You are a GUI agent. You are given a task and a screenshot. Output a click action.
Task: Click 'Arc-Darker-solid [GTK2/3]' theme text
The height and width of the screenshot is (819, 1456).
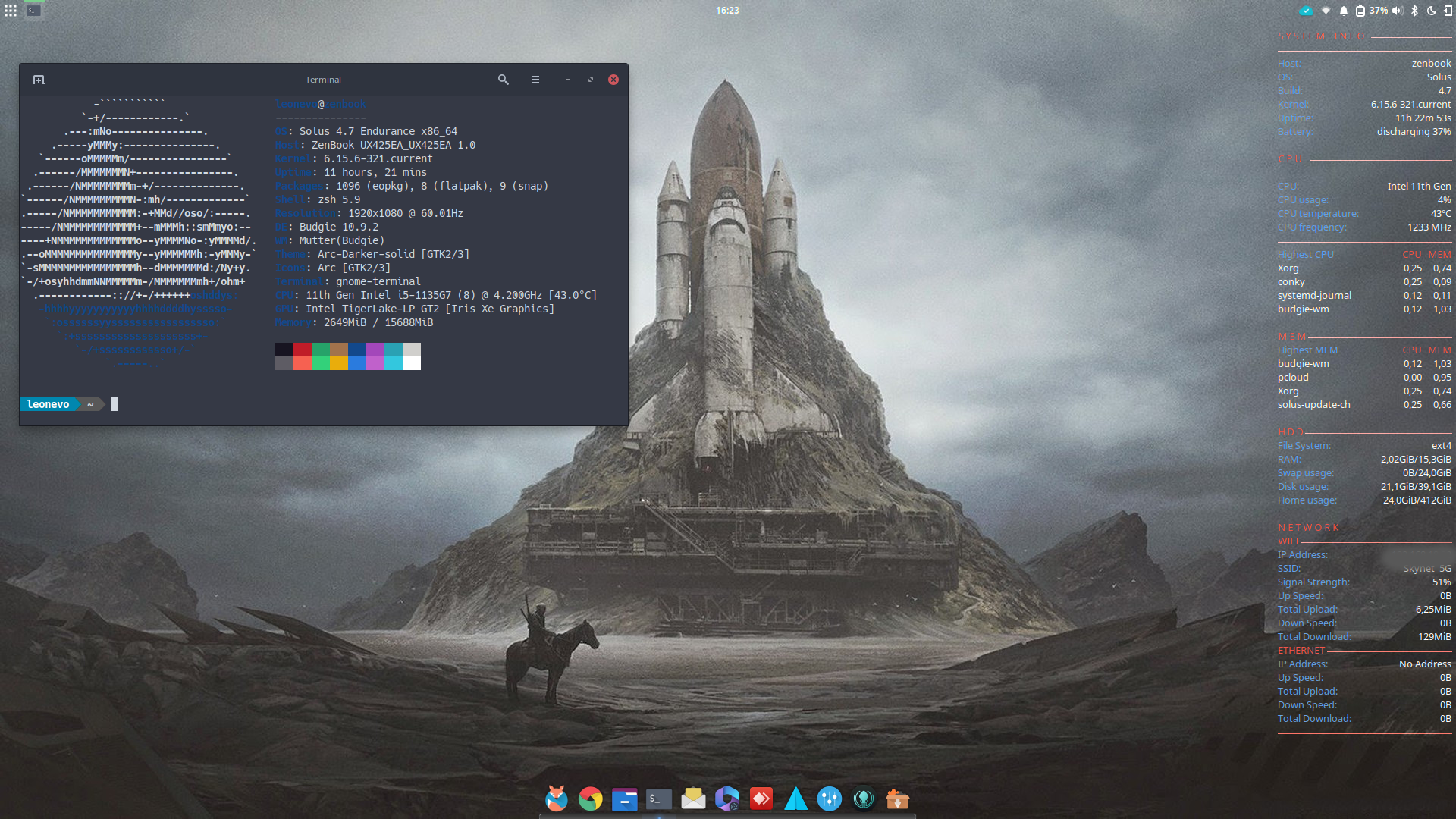tap(394, 254)
